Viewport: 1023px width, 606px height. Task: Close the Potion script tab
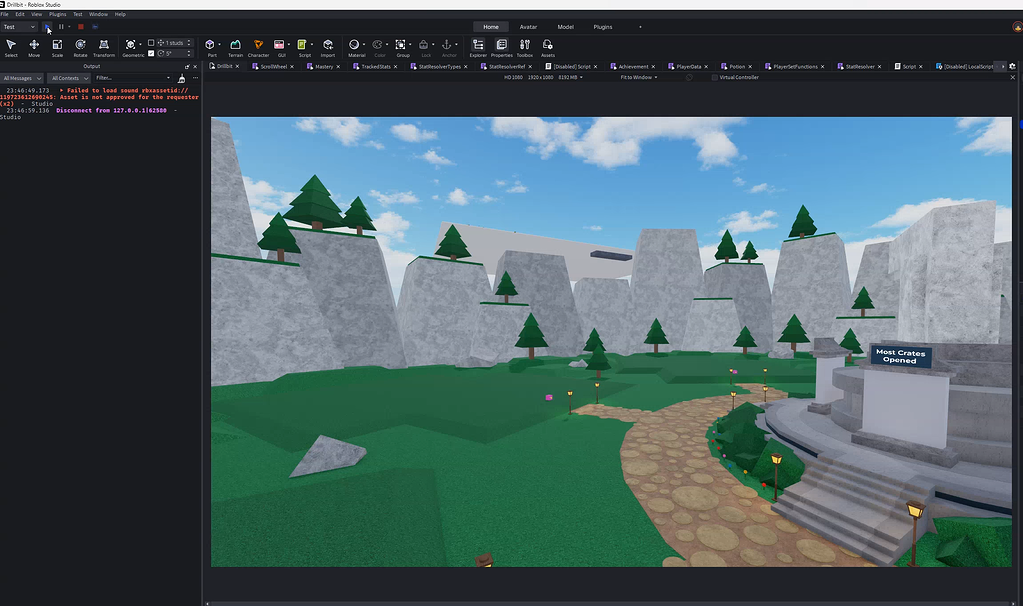[x=750, y=67]
